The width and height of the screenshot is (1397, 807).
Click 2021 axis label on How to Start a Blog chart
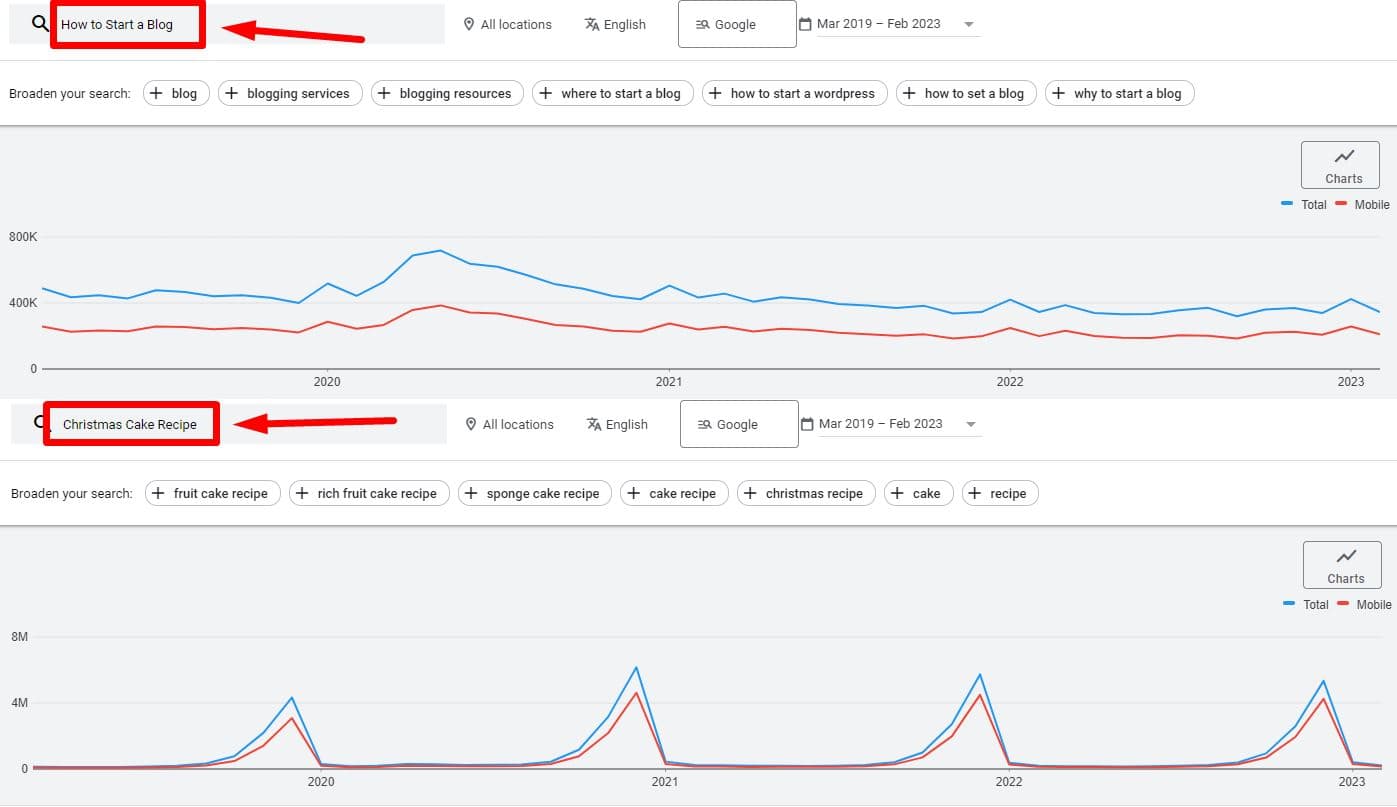coord(668,381)
